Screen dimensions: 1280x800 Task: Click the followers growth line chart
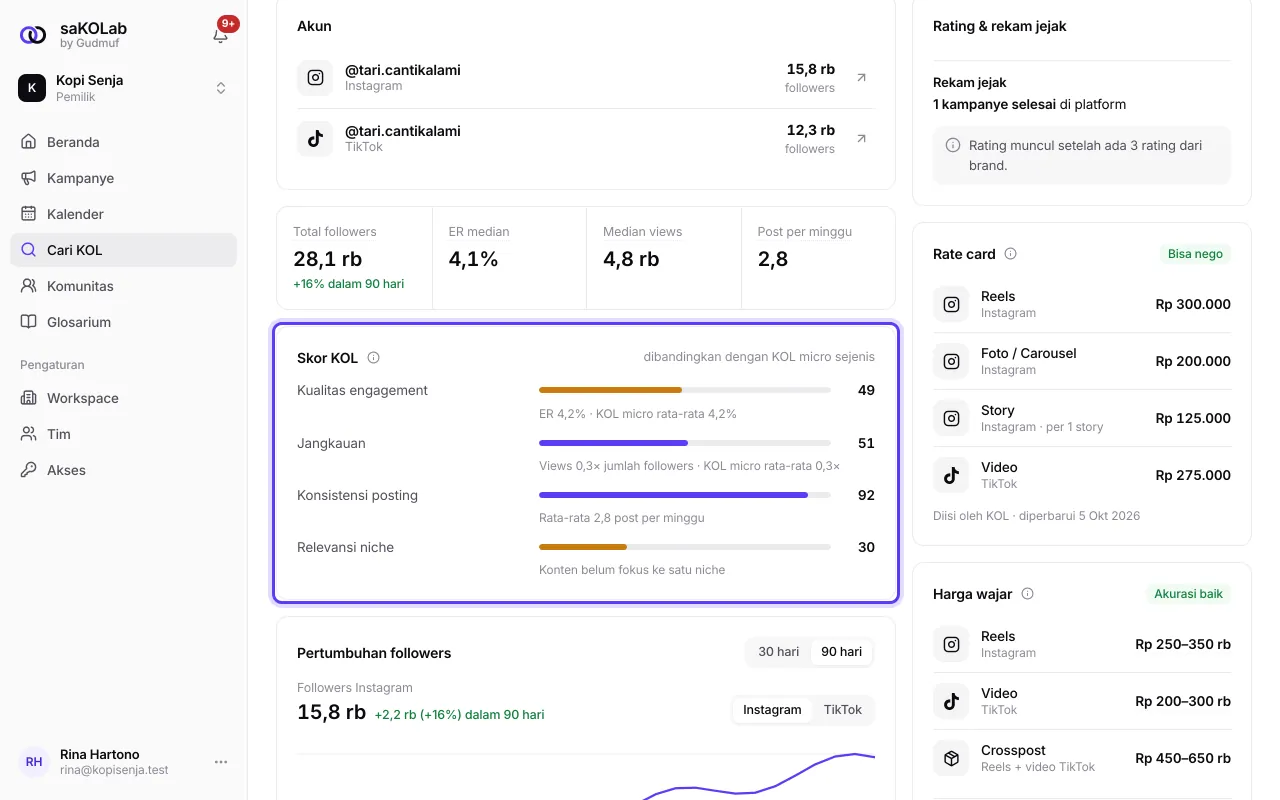click(x=586, y=776)
